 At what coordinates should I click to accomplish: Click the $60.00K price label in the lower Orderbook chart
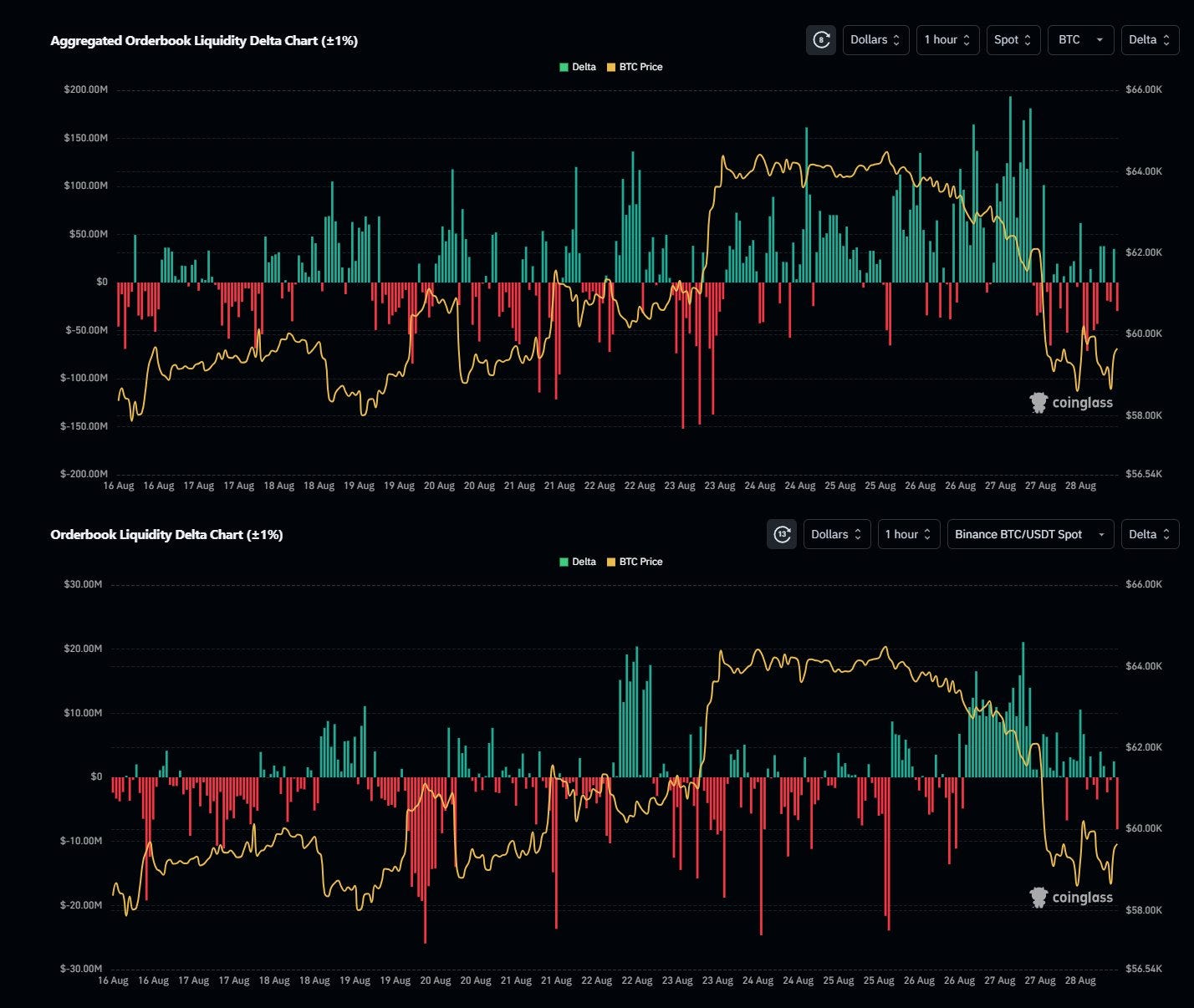coord(1144,828)
